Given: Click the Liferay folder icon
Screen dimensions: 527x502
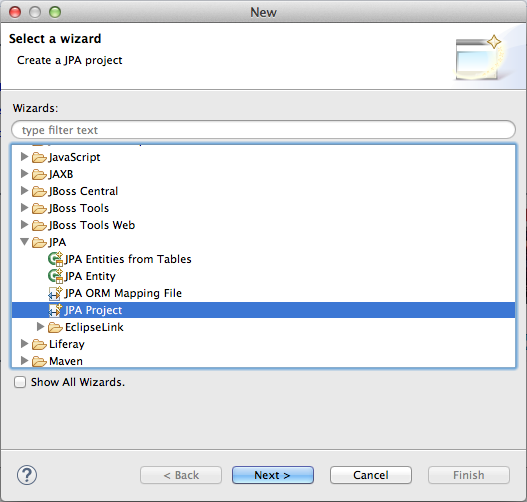Looking at the screenshot, I should pyautogui.click(x=39, y=344).
